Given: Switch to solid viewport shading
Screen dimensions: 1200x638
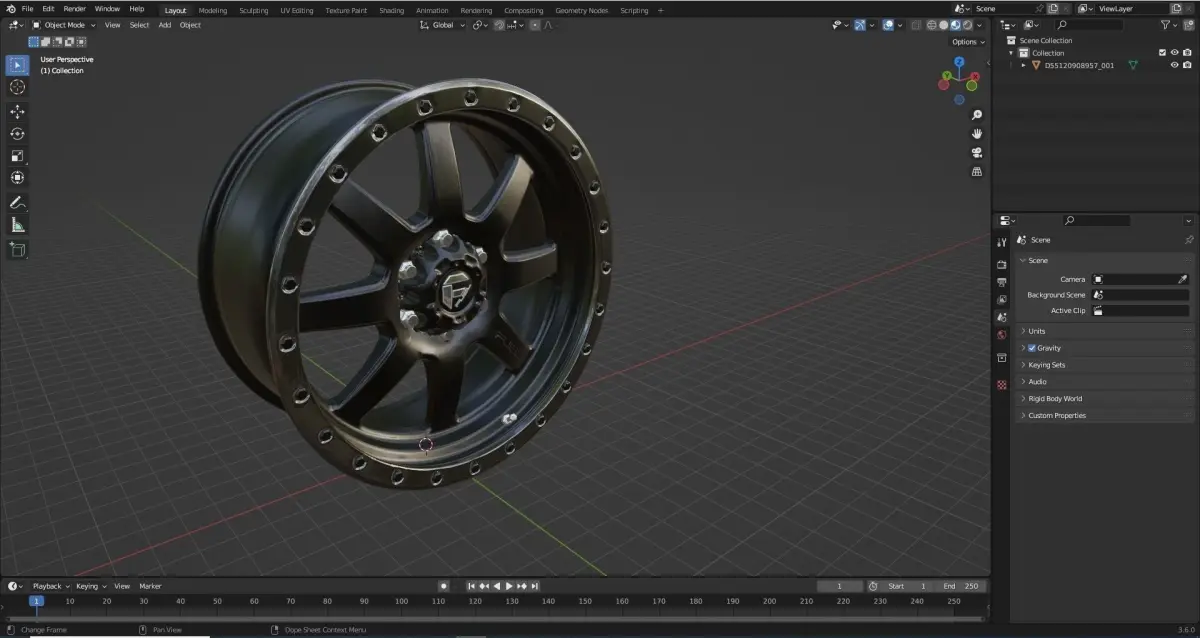Looking at the screenshot, I should (x=943, y=25).
